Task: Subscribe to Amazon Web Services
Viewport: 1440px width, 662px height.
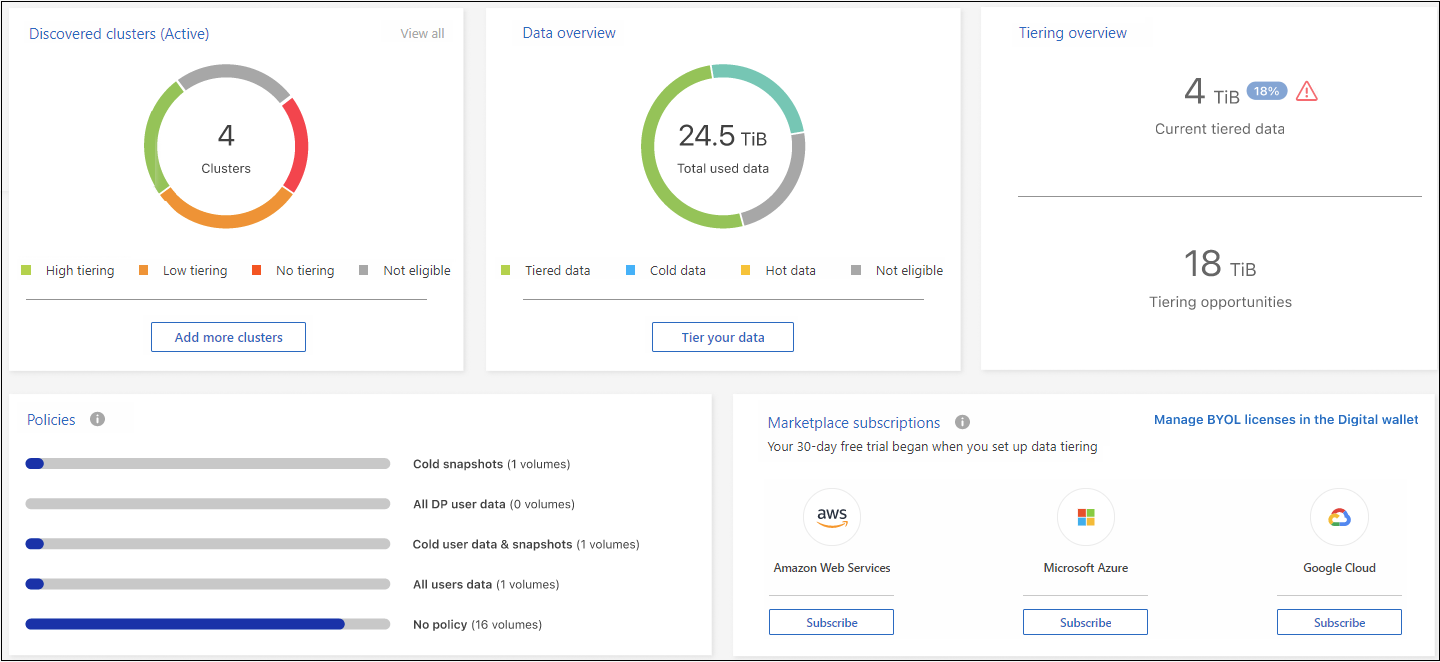Action: point(831,622)
